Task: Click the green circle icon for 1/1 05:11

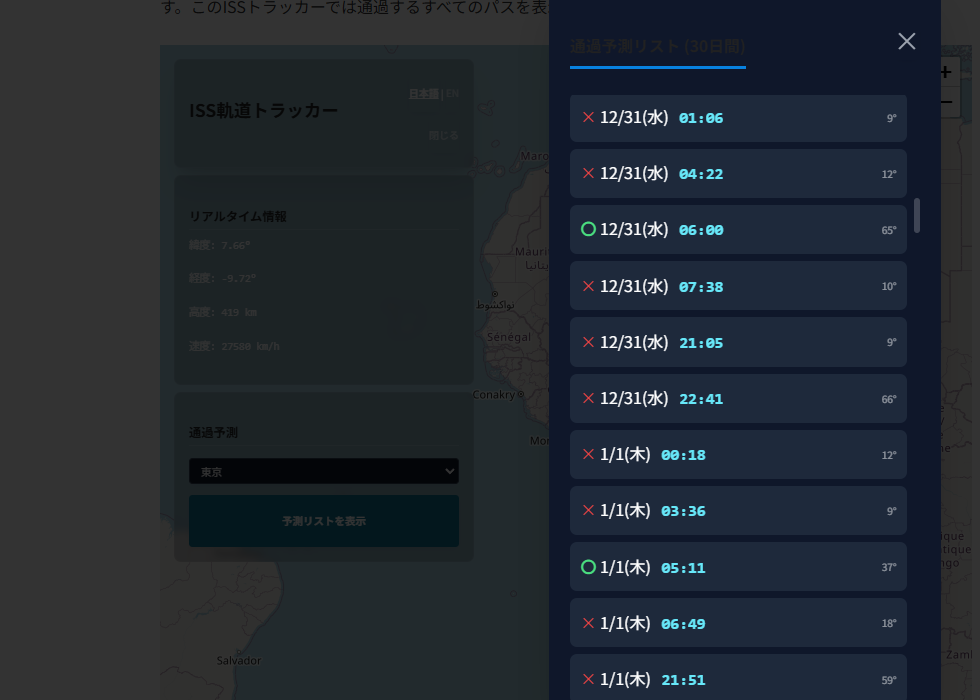Action: [x=588, y=568]
